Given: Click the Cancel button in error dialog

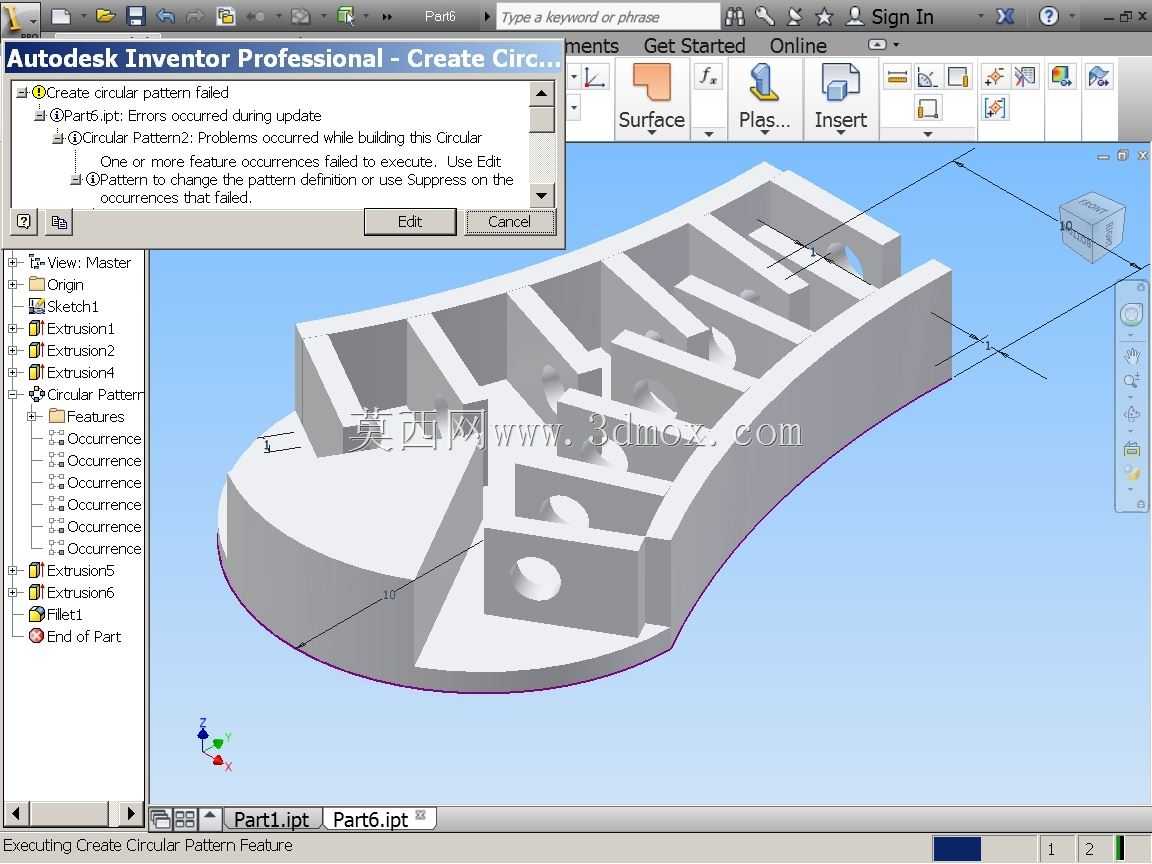Looking at the screenshot, I should (509, 222).
